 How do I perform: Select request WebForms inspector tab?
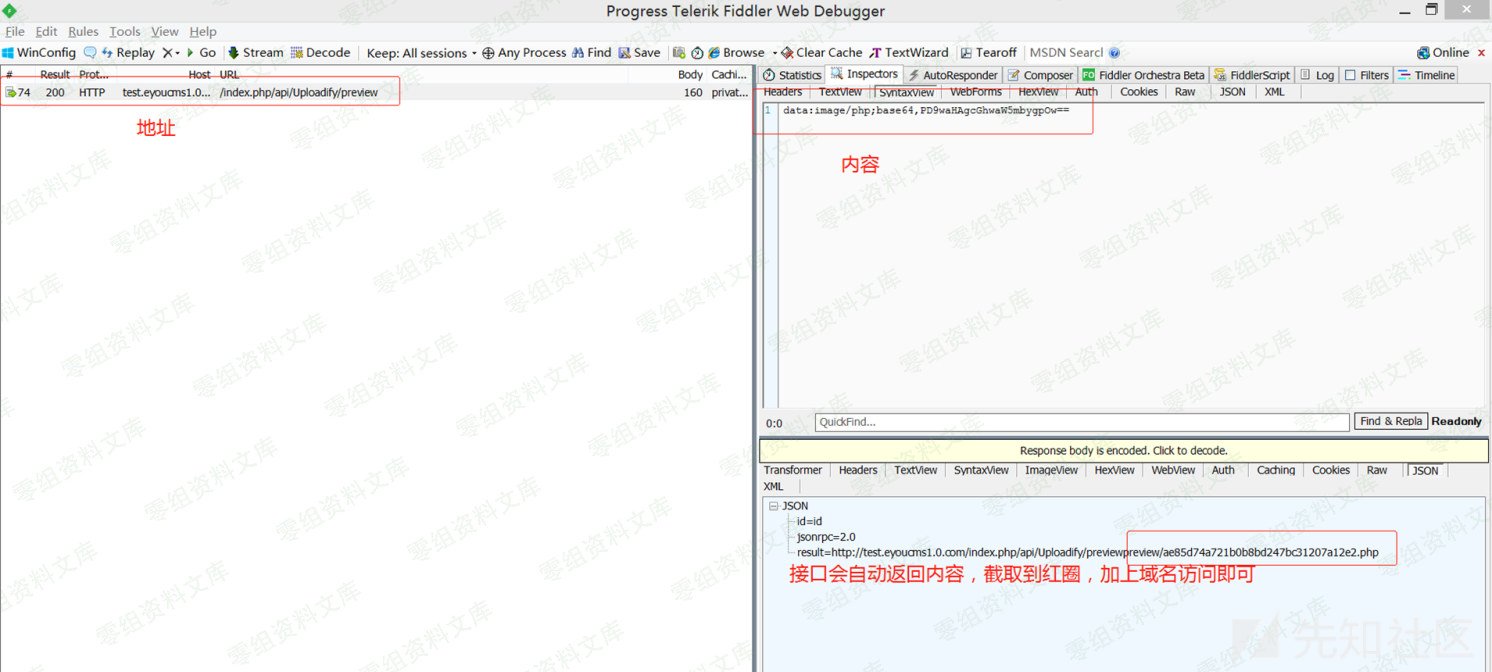976,92
